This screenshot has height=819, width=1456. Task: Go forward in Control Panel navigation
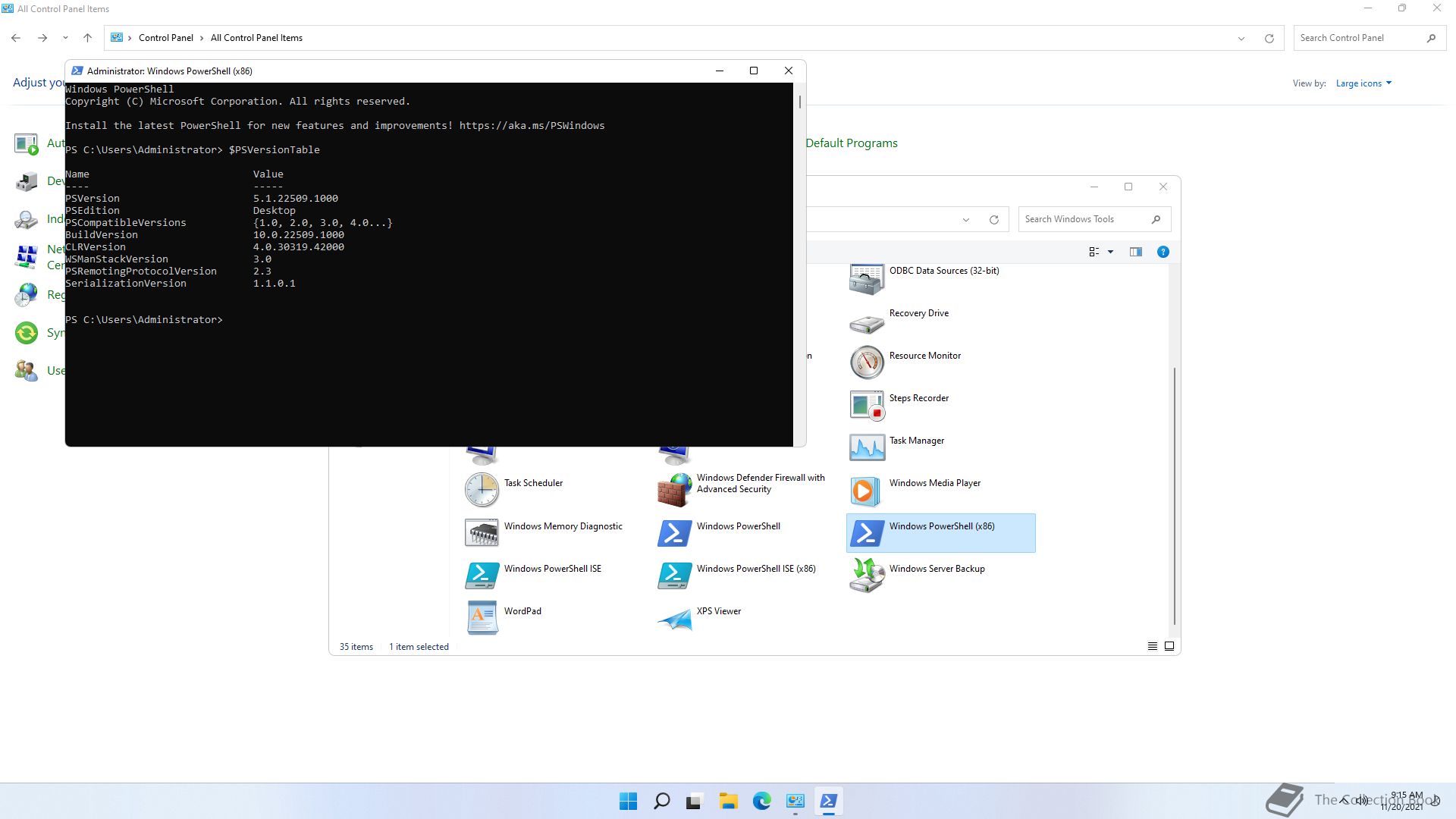click(42, 38)
